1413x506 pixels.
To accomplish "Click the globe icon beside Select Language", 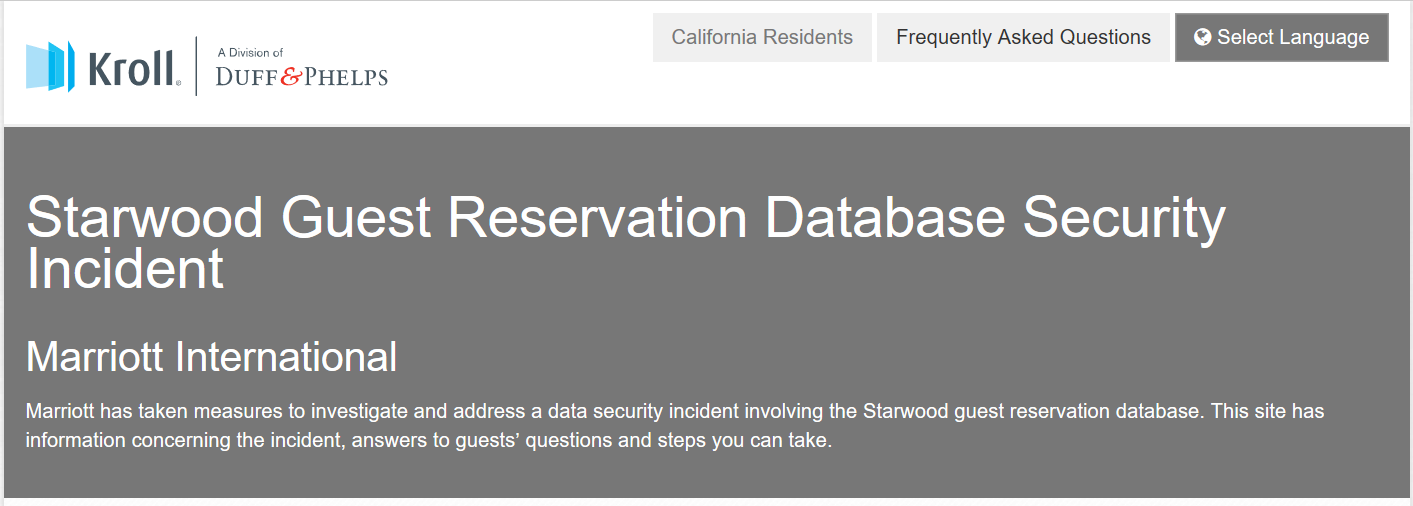I will coord(1203,37).
